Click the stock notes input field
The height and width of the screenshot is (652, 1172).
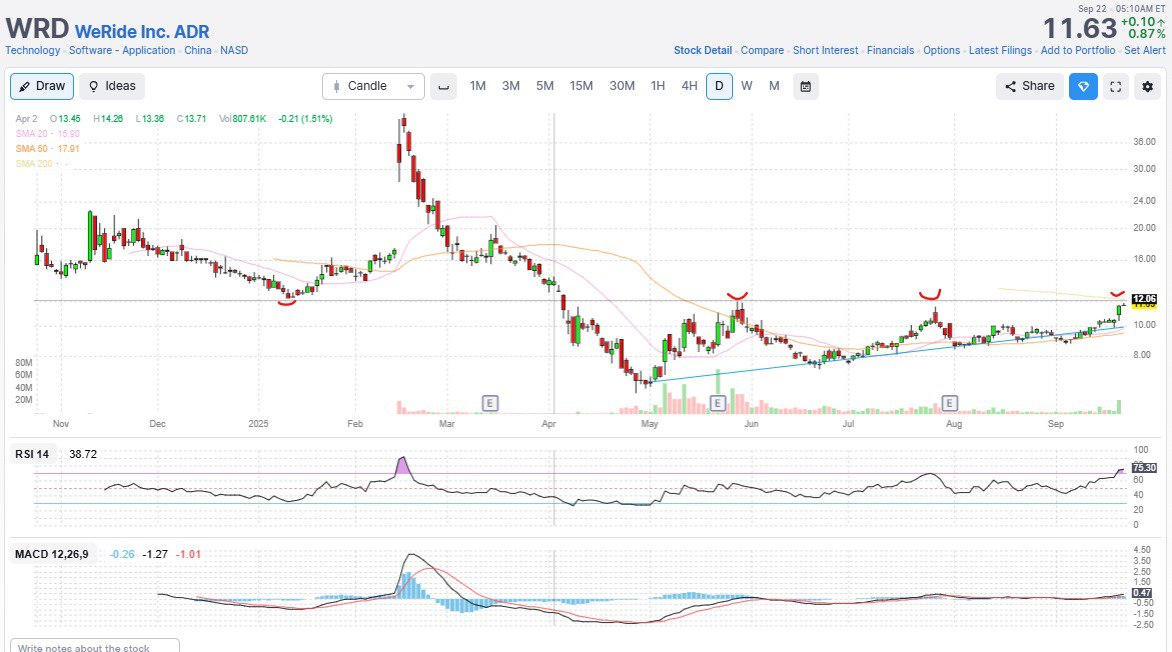click(95, 646)
